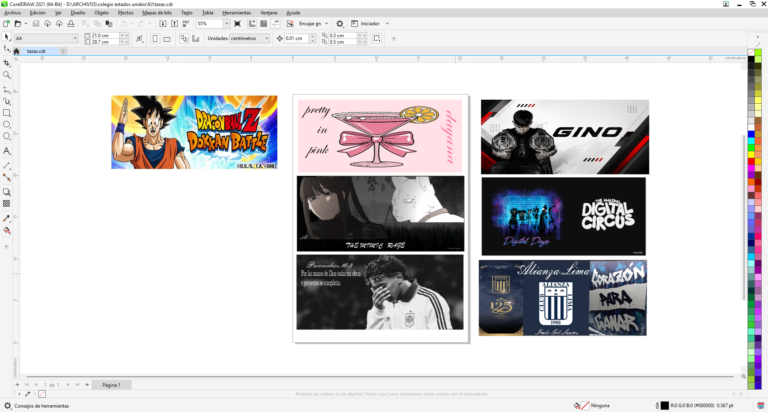Switch to the tazas.cdr document tab
The width and height of the screenshot is (768, 412).
pyautogui.click(x=37, y=51)
